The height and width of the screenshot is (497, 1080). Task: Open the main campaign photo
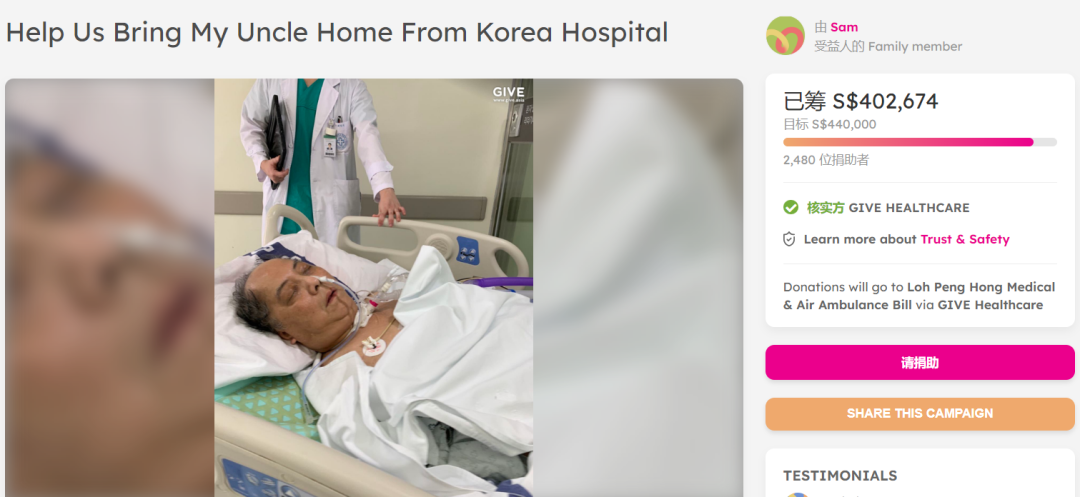click(x=373, y=288)
